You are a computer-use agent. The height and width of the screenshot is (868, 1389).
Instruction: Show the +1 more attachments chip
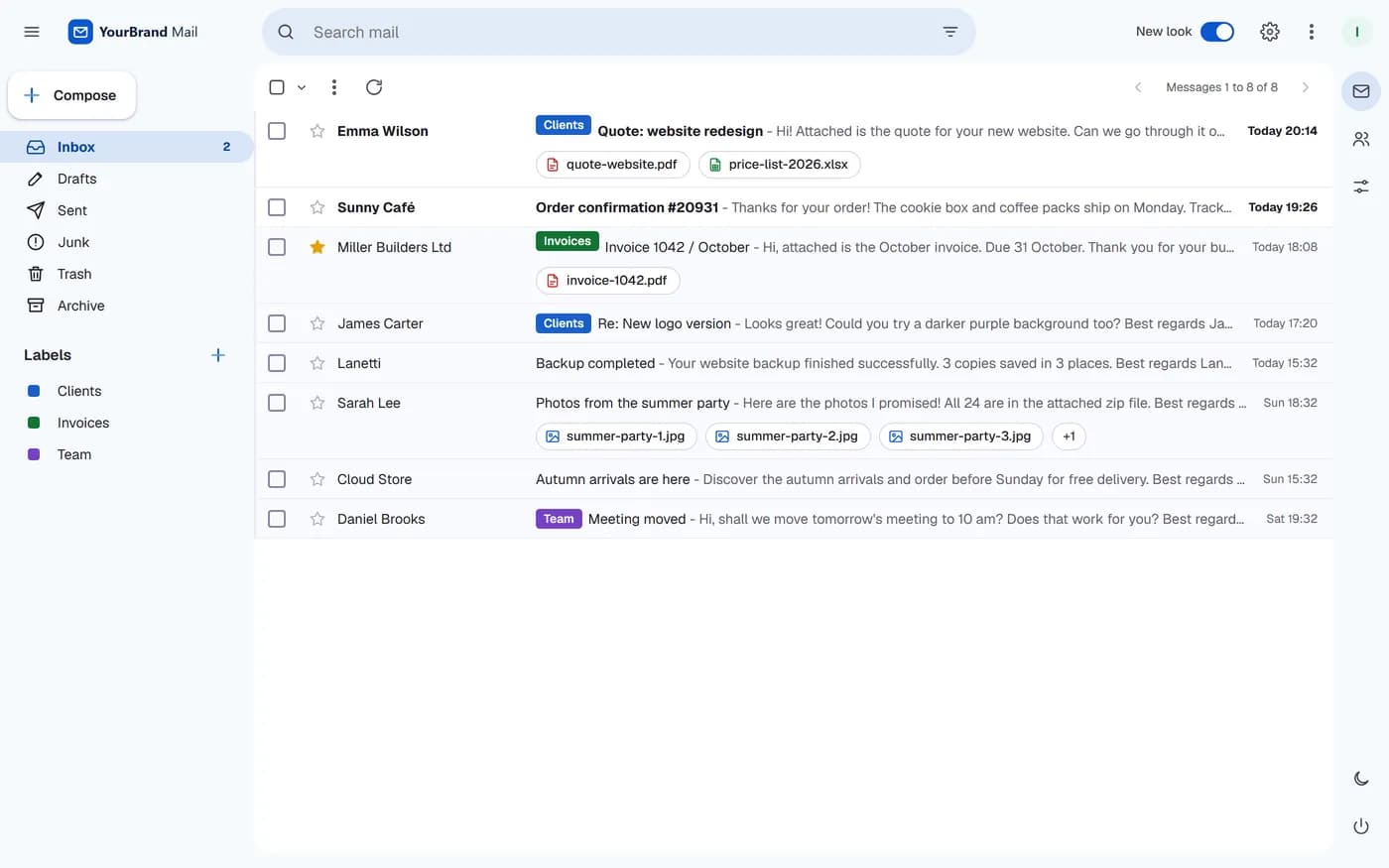1069,436
